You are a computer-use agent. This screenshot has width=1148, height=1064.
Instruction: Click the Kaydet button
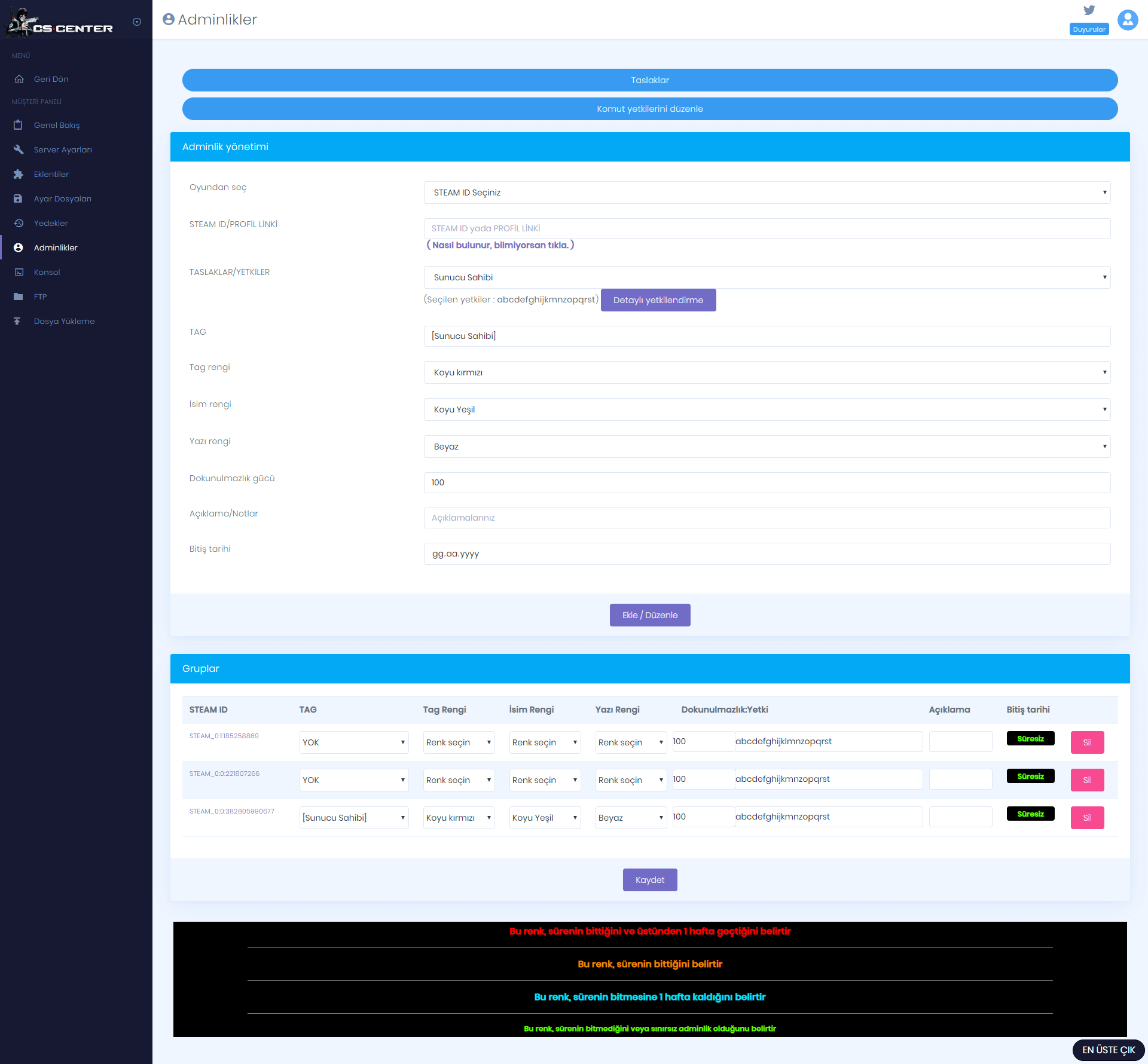pos(650,880)
